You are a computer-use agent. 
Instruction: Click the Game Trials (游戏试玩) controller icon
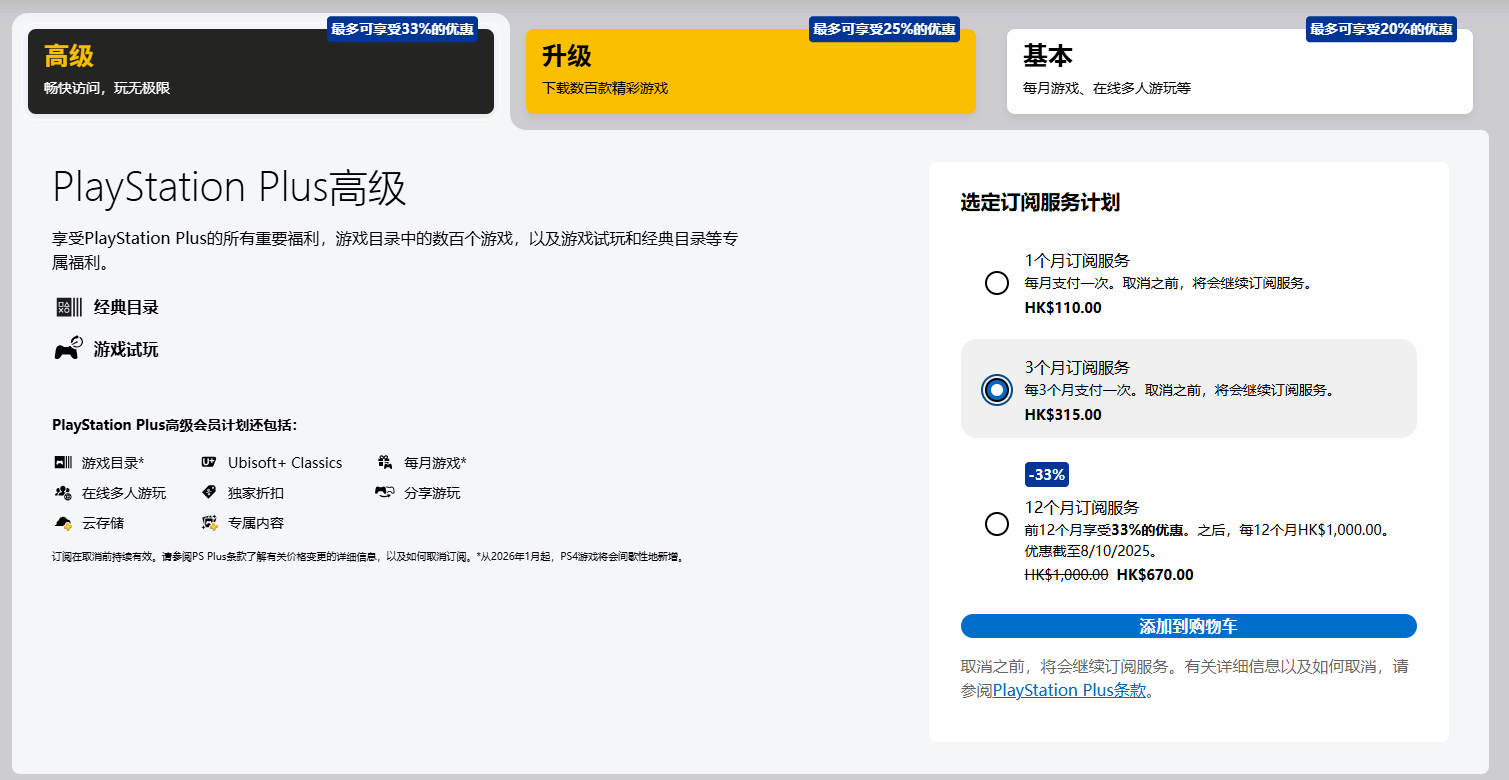pos(68,349)
